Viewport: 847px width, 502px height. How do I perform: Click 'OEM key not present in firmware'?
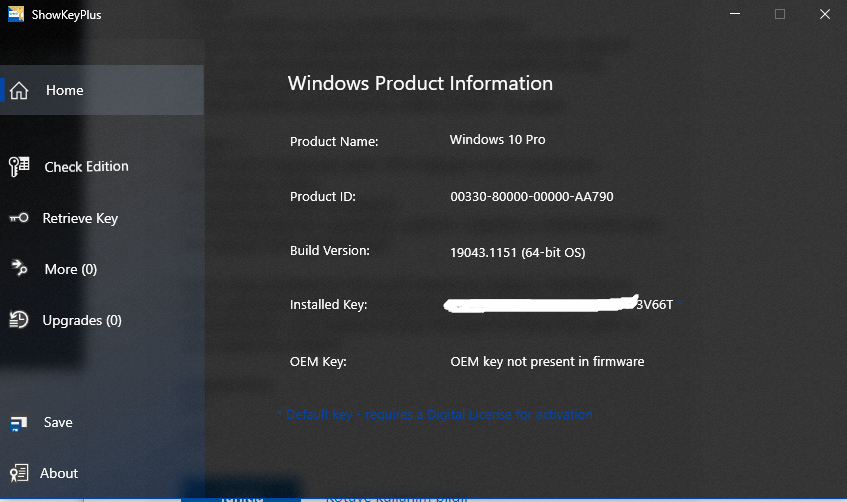pos(547,362)
